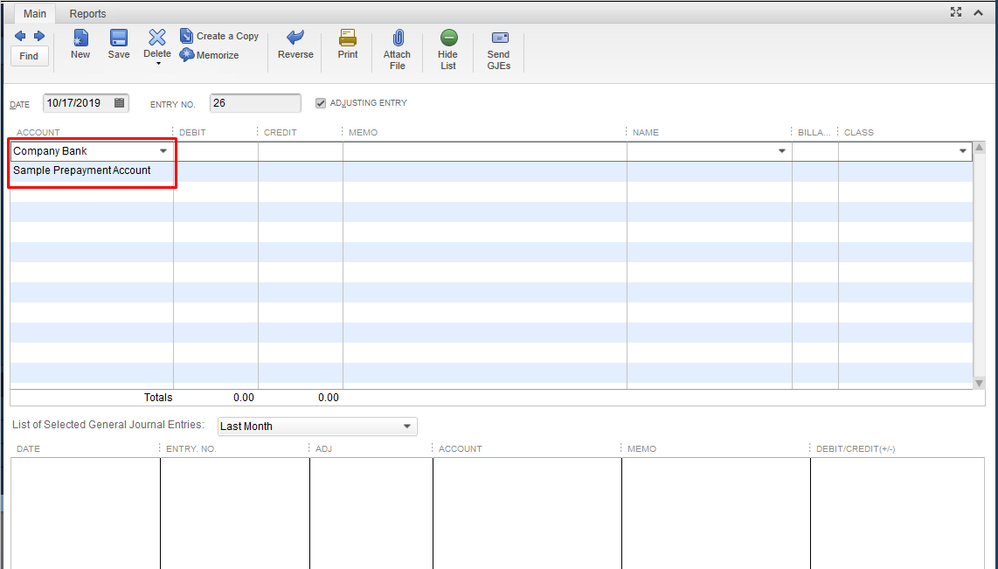This screenshot has width=998, height=569.
Task: Open Last Month period dropdown
Action: coord(317,426)
